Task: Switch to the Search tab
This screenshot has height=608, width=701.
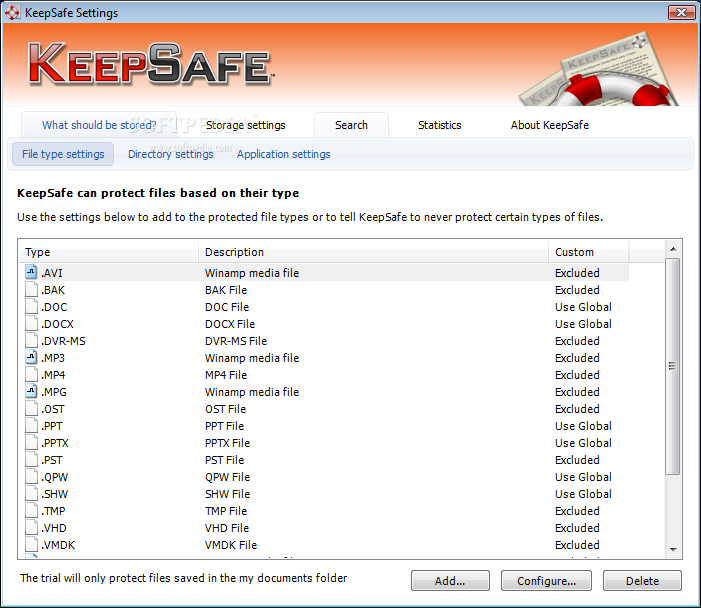Action: (x=351, y=125)
